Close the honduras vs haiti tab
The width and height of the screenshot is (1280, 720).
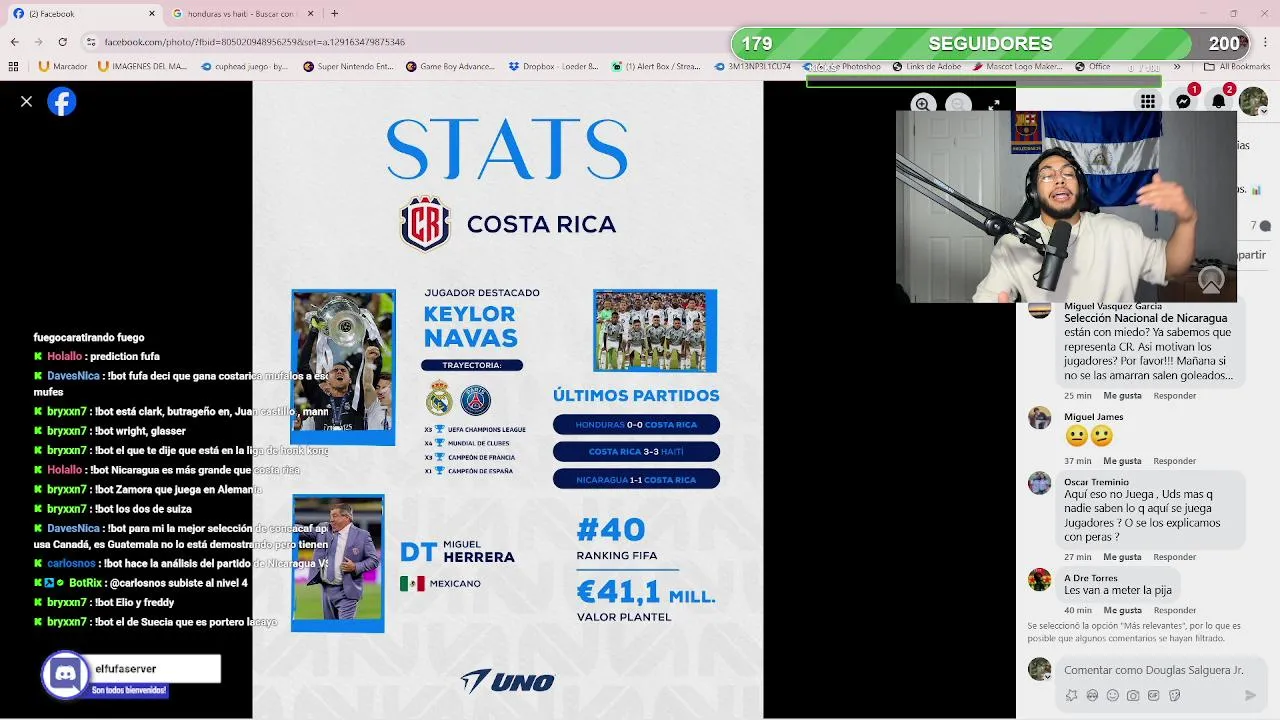coord(310,14)
